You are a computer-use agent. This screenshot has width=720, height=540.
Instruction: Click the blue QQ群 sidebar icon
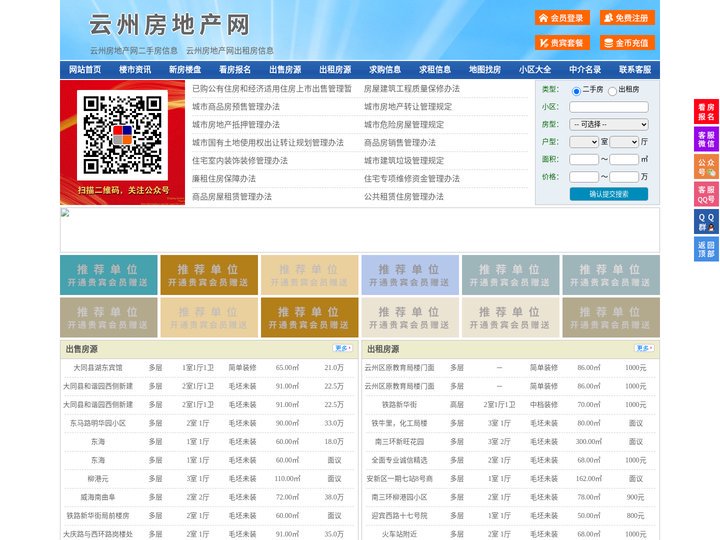[x=706, y=222]
